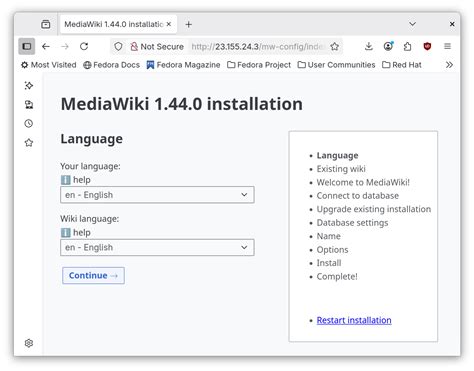Click the Connect to database step text
Viewport: 474px width, 371px height.
(x=358, y=196)
